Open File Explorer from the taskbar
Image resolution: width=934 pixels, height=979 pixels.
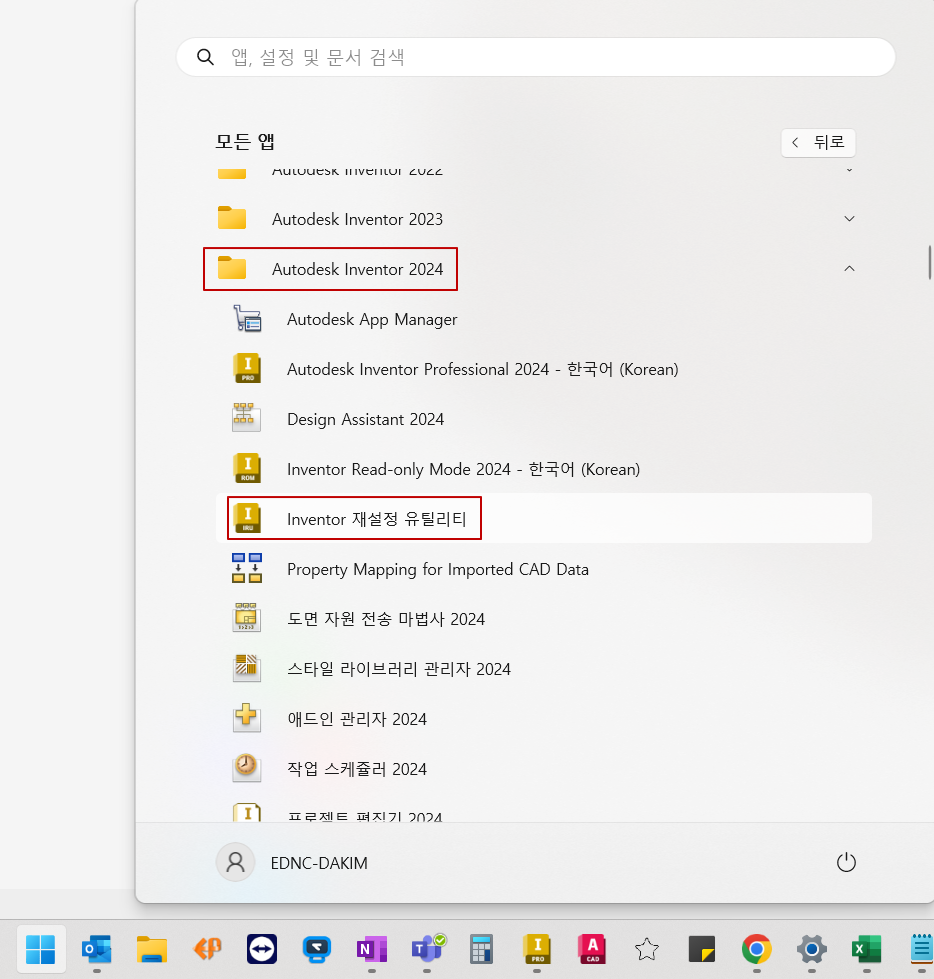152,949
